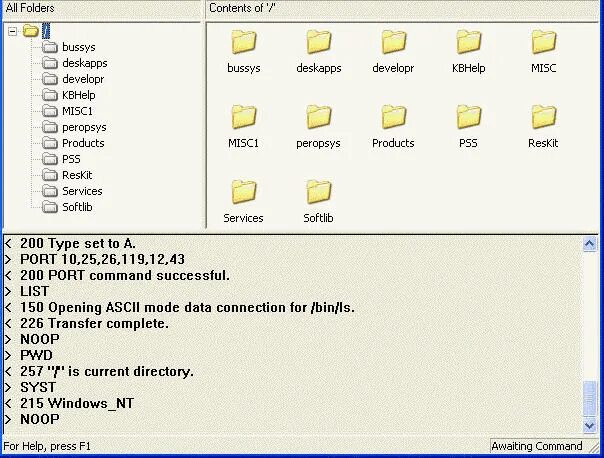Viewport: 604px width, 458px height.
Task: Collapse the root folder tree node
Action: point(13,31)
